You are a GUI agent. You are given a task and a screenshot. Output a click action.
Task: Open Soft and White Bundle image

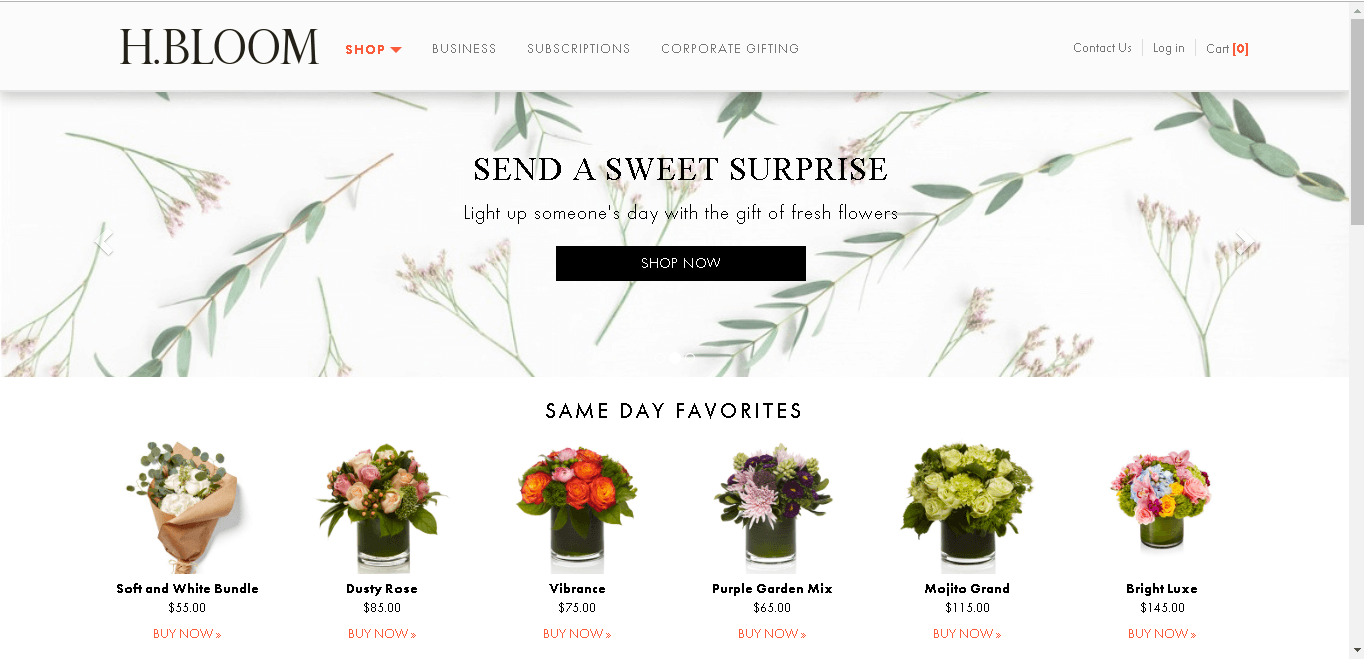tap(187, 507)
